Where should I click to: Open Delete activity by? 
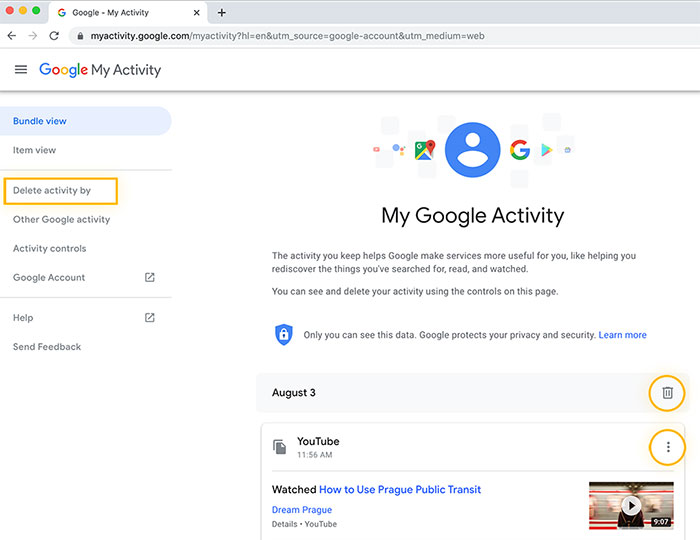pyautogui.click(x=61, y=191)
